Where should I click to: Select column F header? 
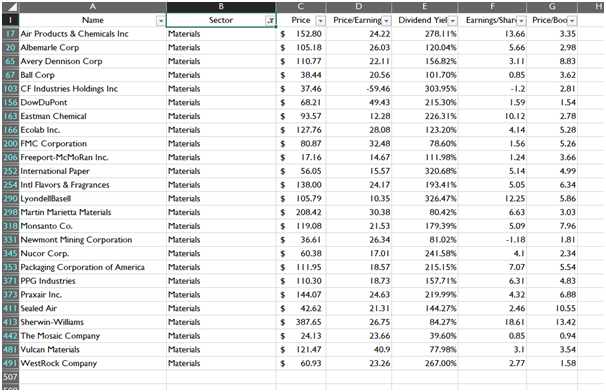[x=492, y=7]
